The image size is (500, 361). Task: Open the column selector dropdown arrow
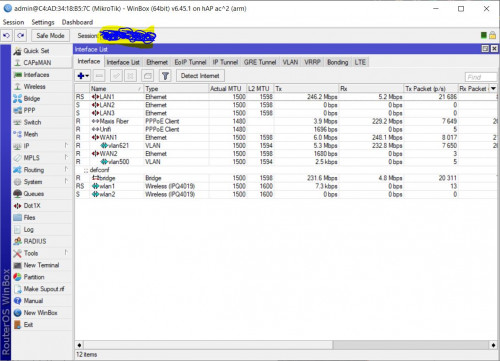(x=493, y=88)
